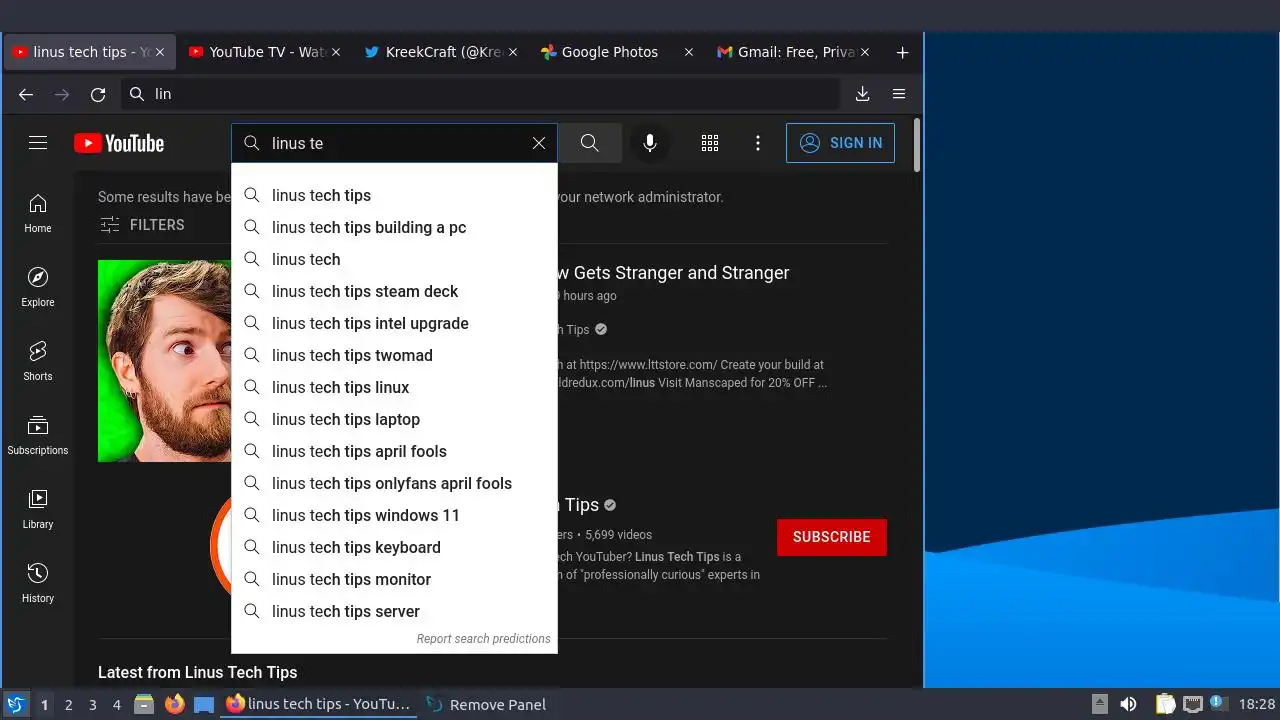Focus linus tech tips YouTube taskbar entry
The width and height of the screenshot is (1280, 720).
pyautogui.click(x=318, y=704)
